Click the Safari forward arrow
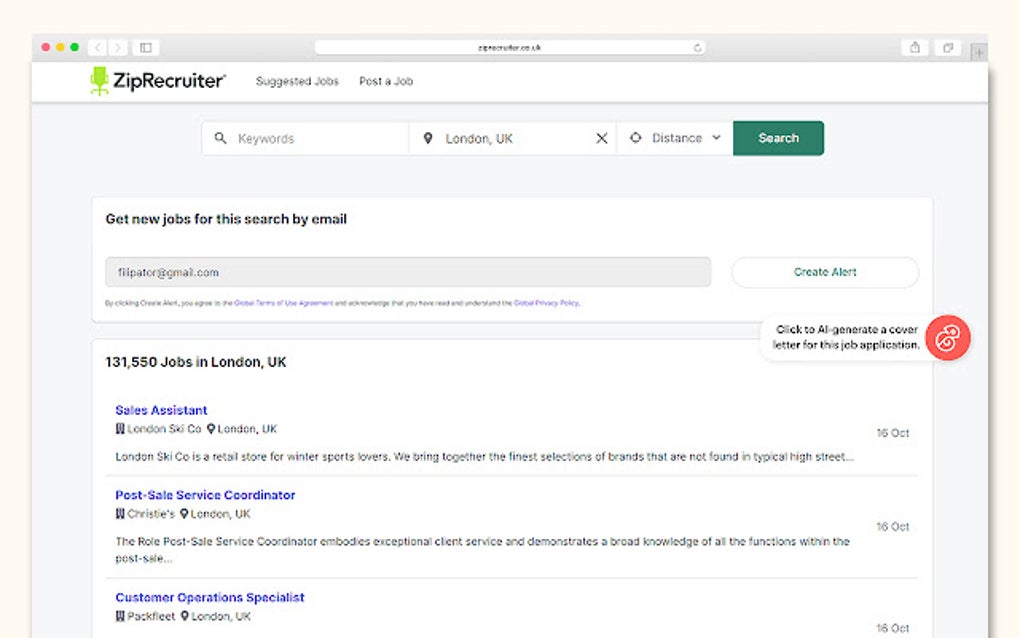This screenshot has width=1020, height=638. click(119, 47)
